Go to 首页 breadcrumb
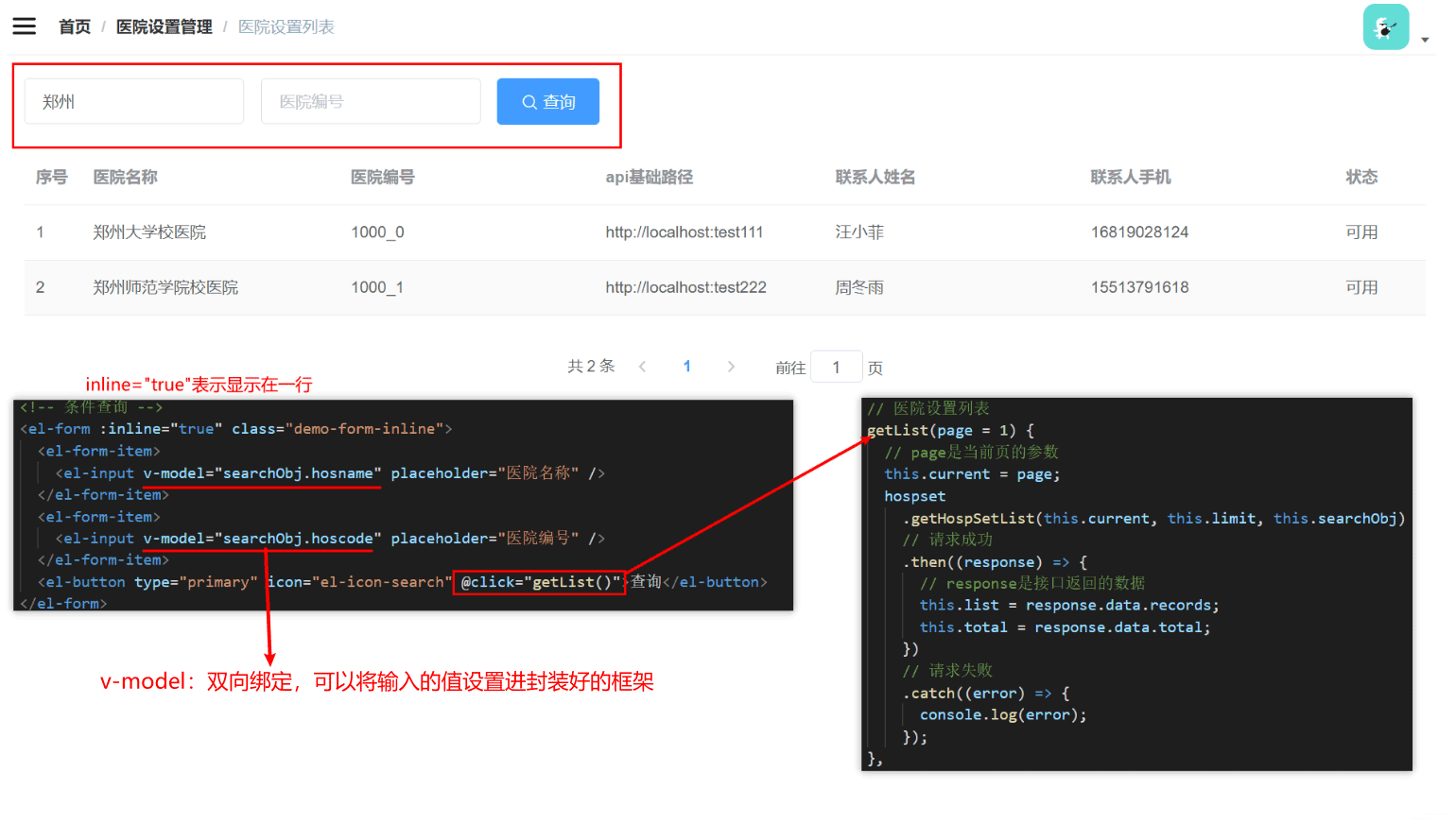This screenshot has height=824, width=1456. [x=75, y=27]
